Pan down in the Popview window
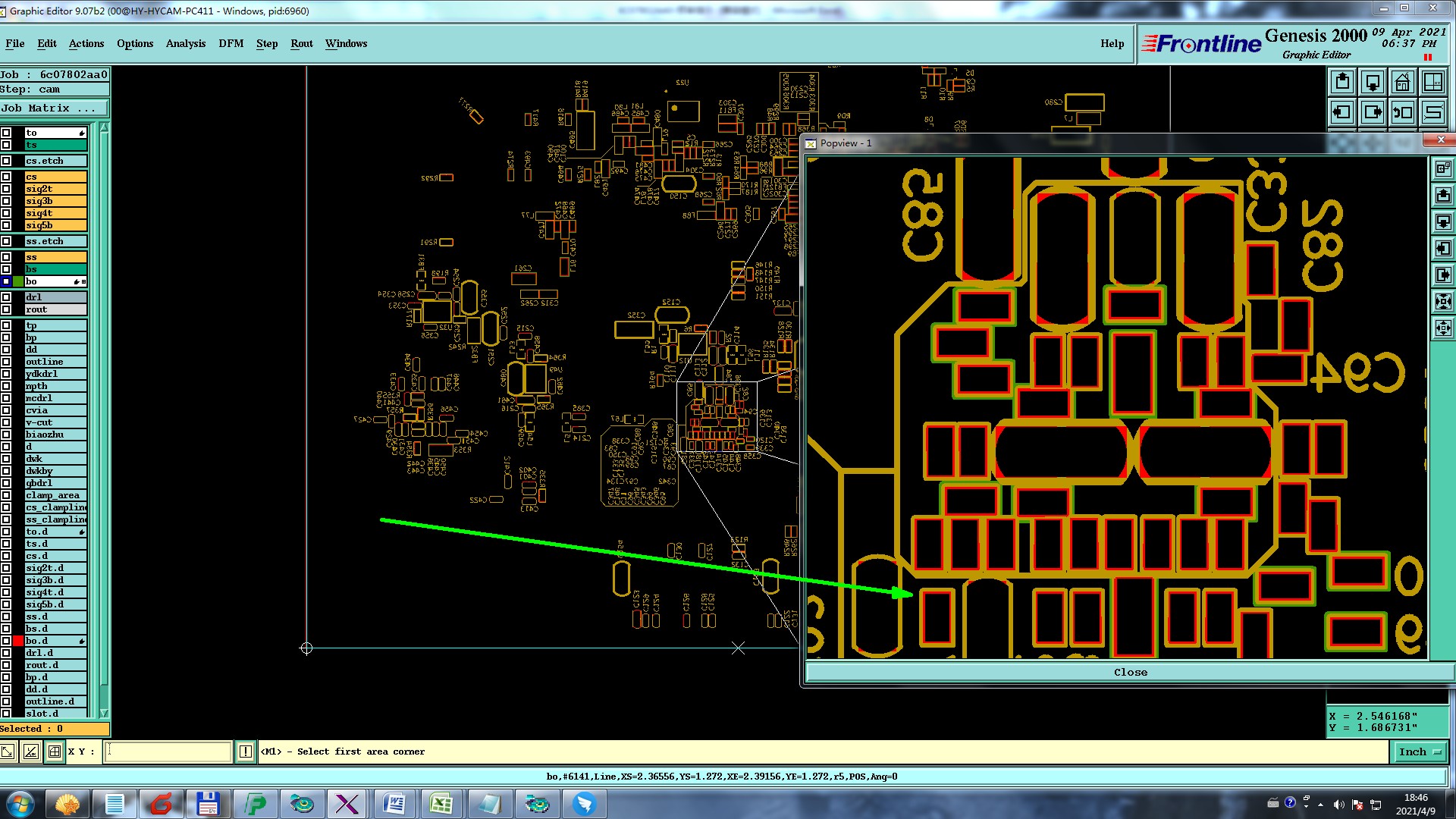This screenshot has width=1456, height=819. (1442, 221)
